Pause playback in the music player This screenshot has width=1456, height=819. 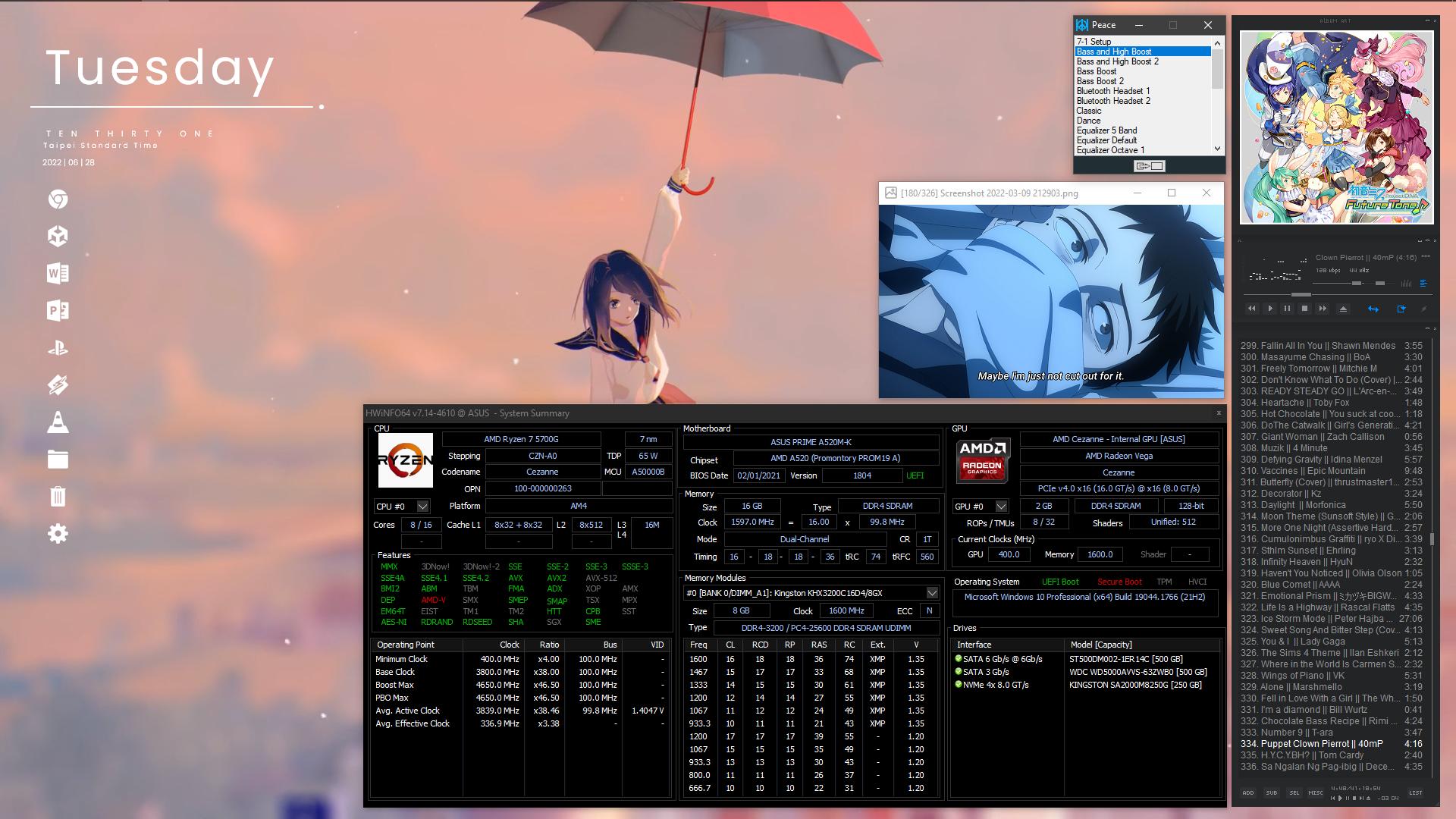(x=1287, y=309)
